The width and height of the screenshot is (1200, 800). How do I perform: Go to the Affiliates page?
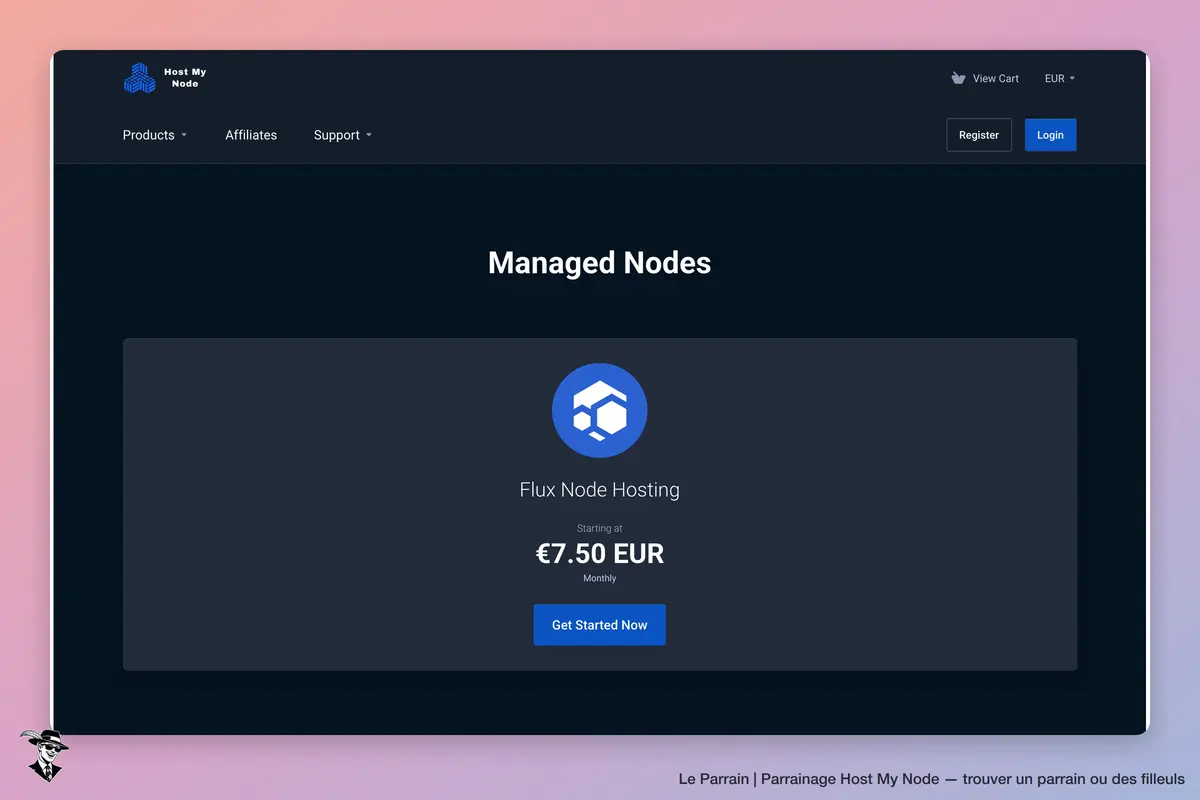click(x=251, y=135)
